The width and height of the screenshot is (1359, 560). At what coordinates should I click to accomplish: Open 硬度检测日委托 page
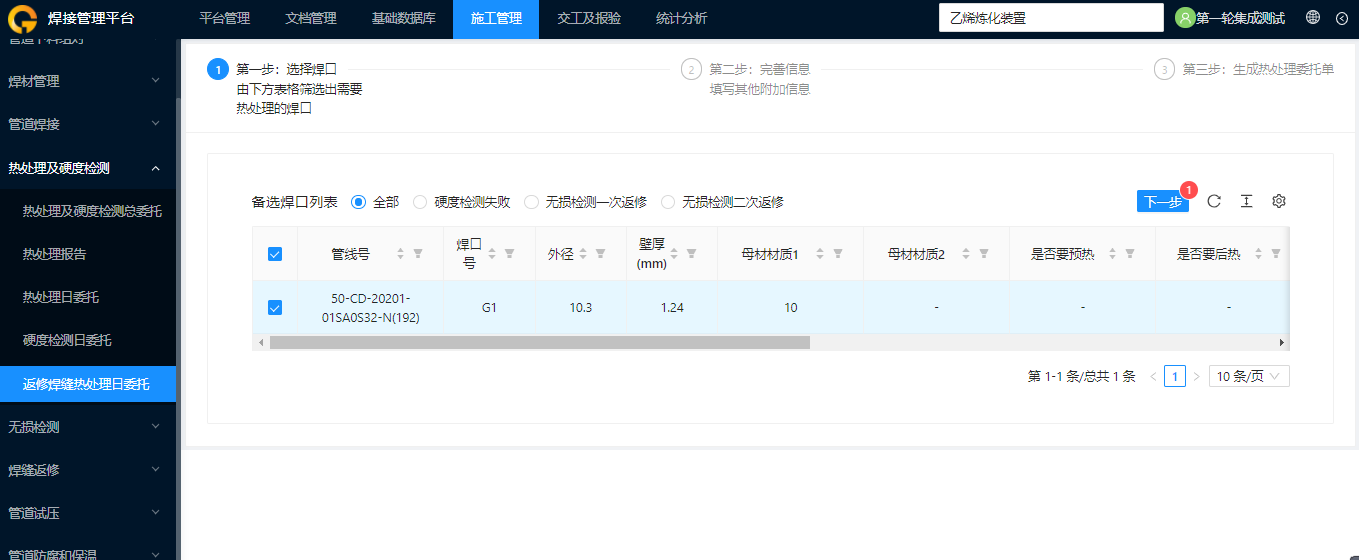tap(88, 340)
